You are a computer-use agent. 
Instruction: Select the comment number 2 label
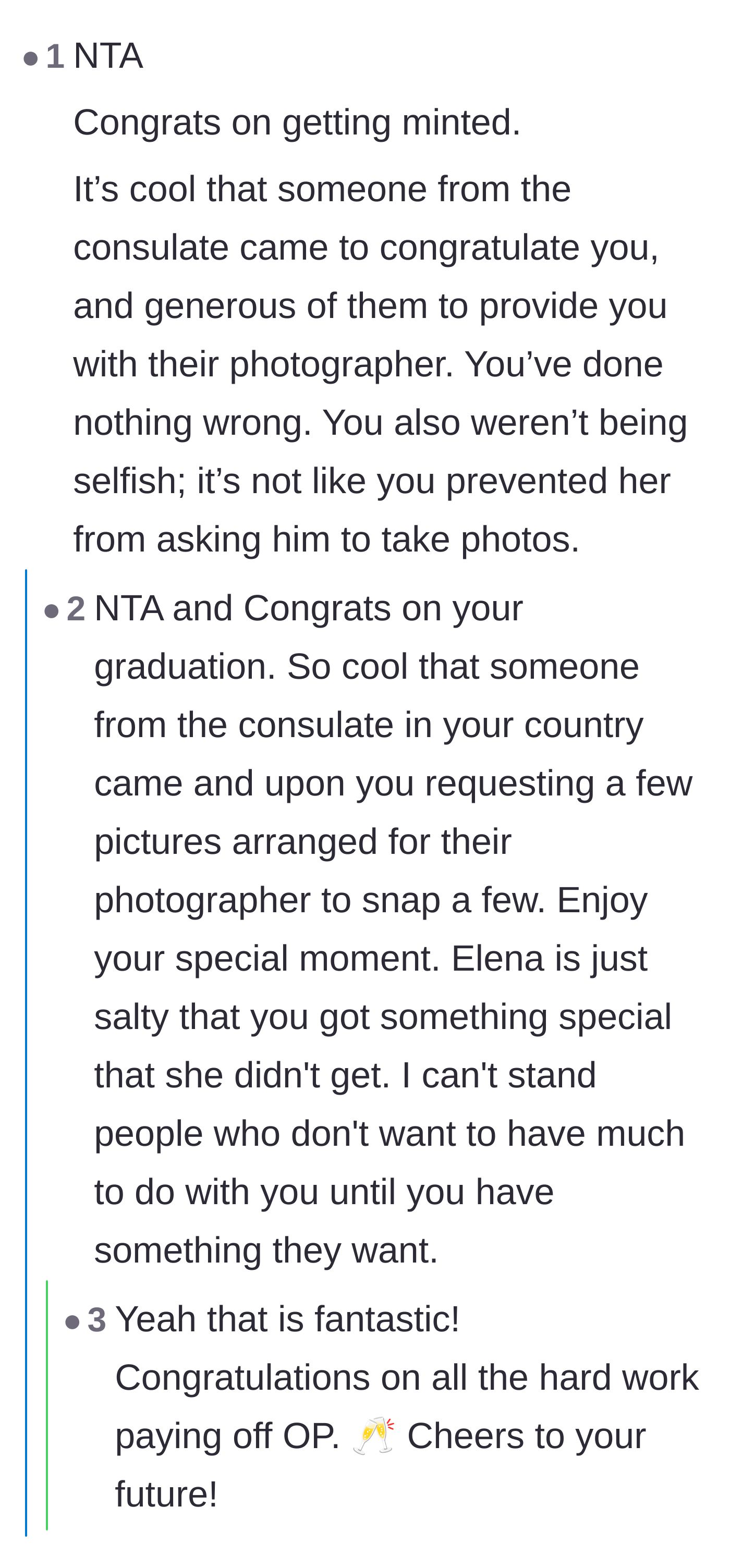(x=76, y=609)
